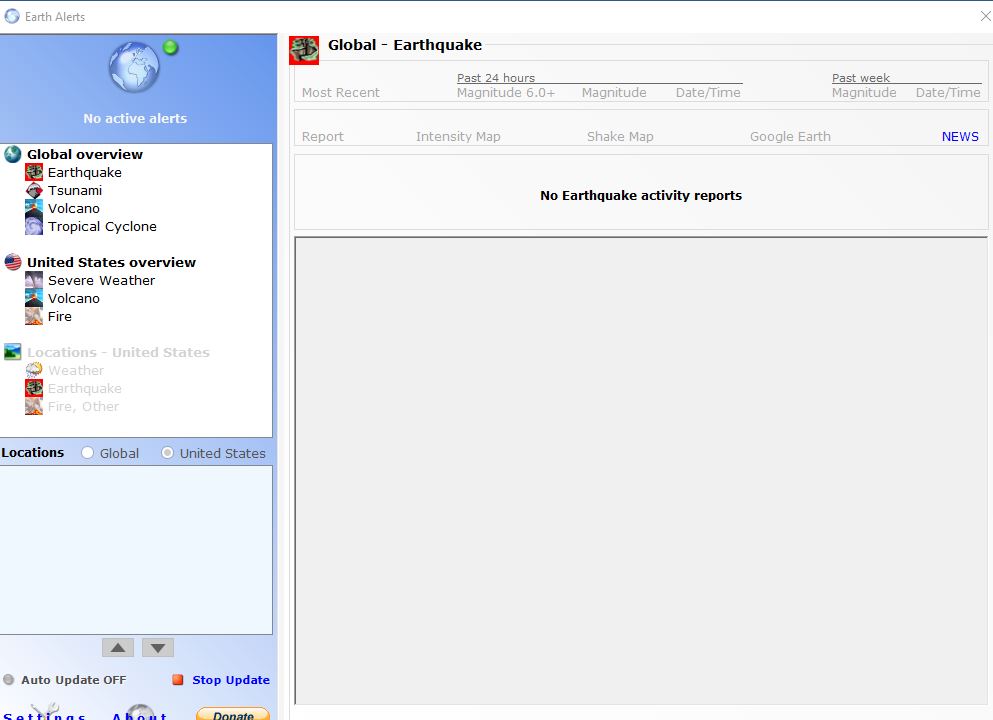
Task: Open the Google Earth view
Action: pyautogui.click(x=790, y=137)
